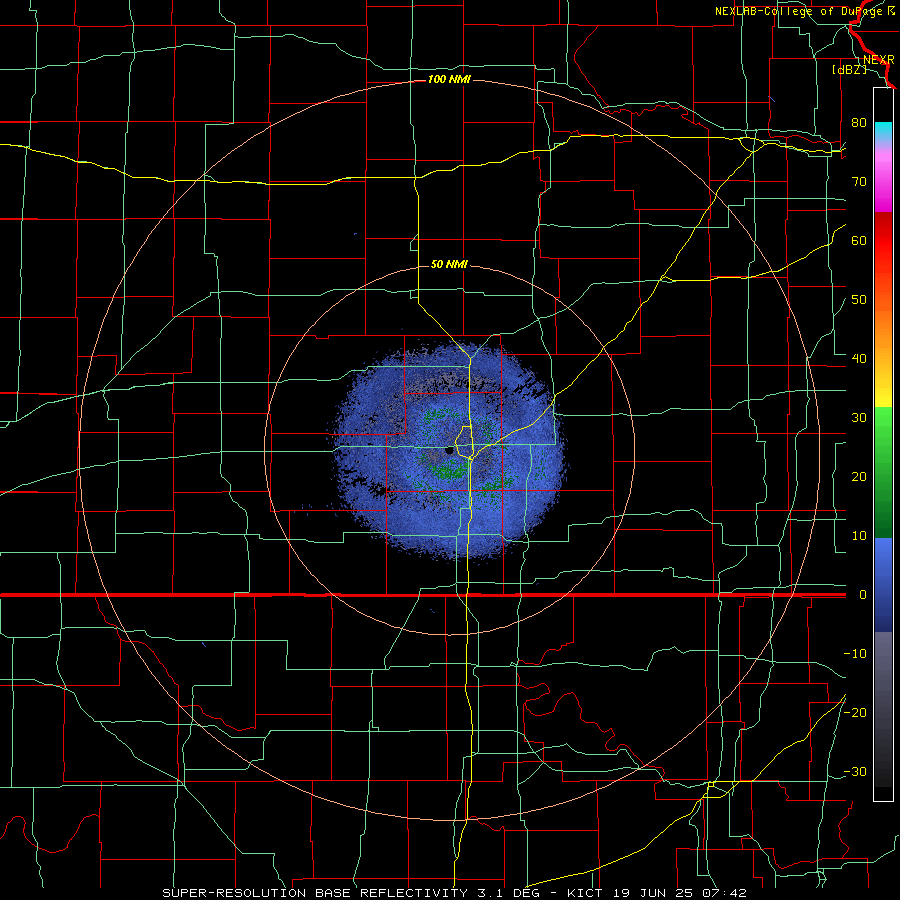Click the 50 value on dBZ scale
This screenshot has width=900, height=900.
pos(859,300)
